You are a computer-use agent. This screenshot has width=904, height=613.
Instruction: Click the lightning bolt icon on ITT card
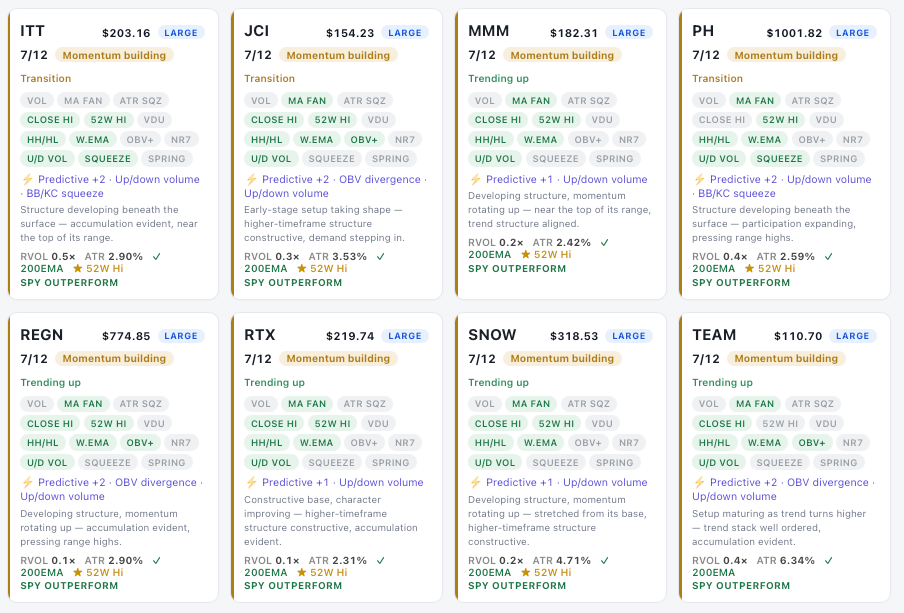point(27,179)
